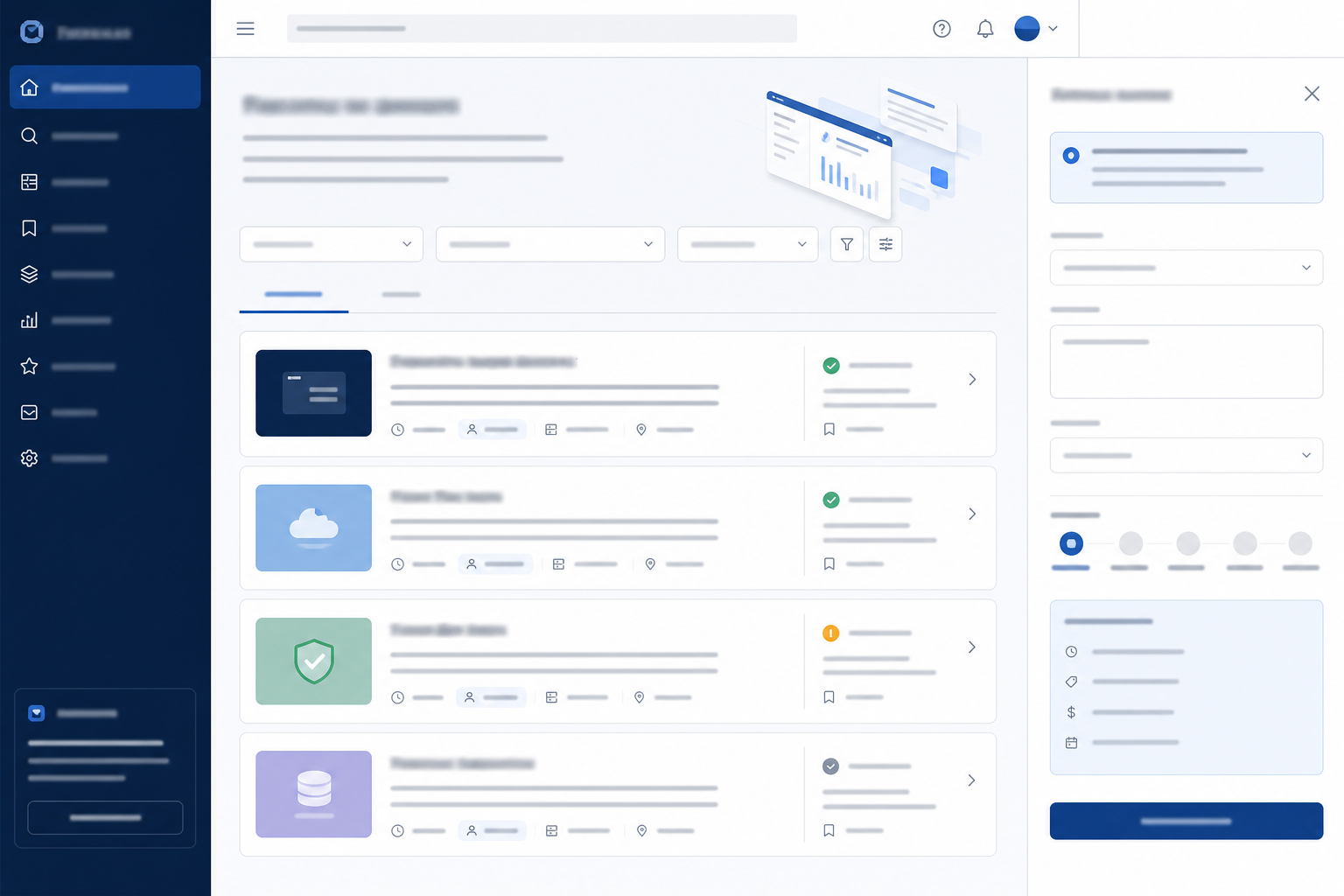The width and height of the screenshot is (1344, 896).
Task: Click the solid blue submit button in right panel
Action: click(x=1186, y=821)
